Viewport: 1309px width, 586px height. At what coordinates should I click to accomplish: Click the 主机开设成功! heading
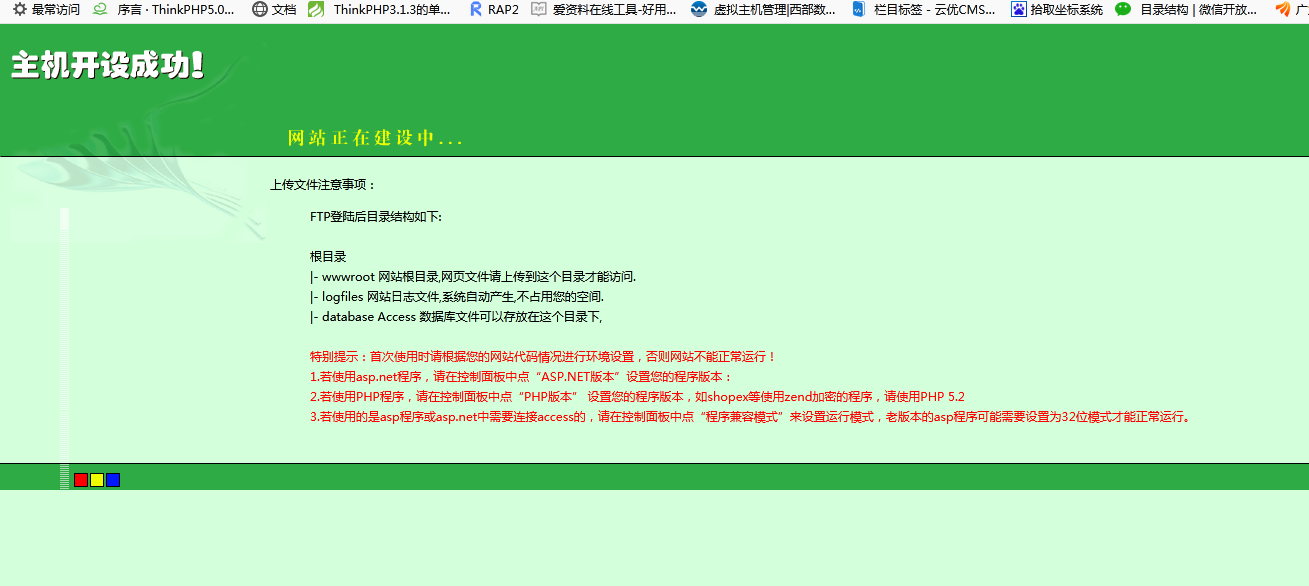(108, 65)
